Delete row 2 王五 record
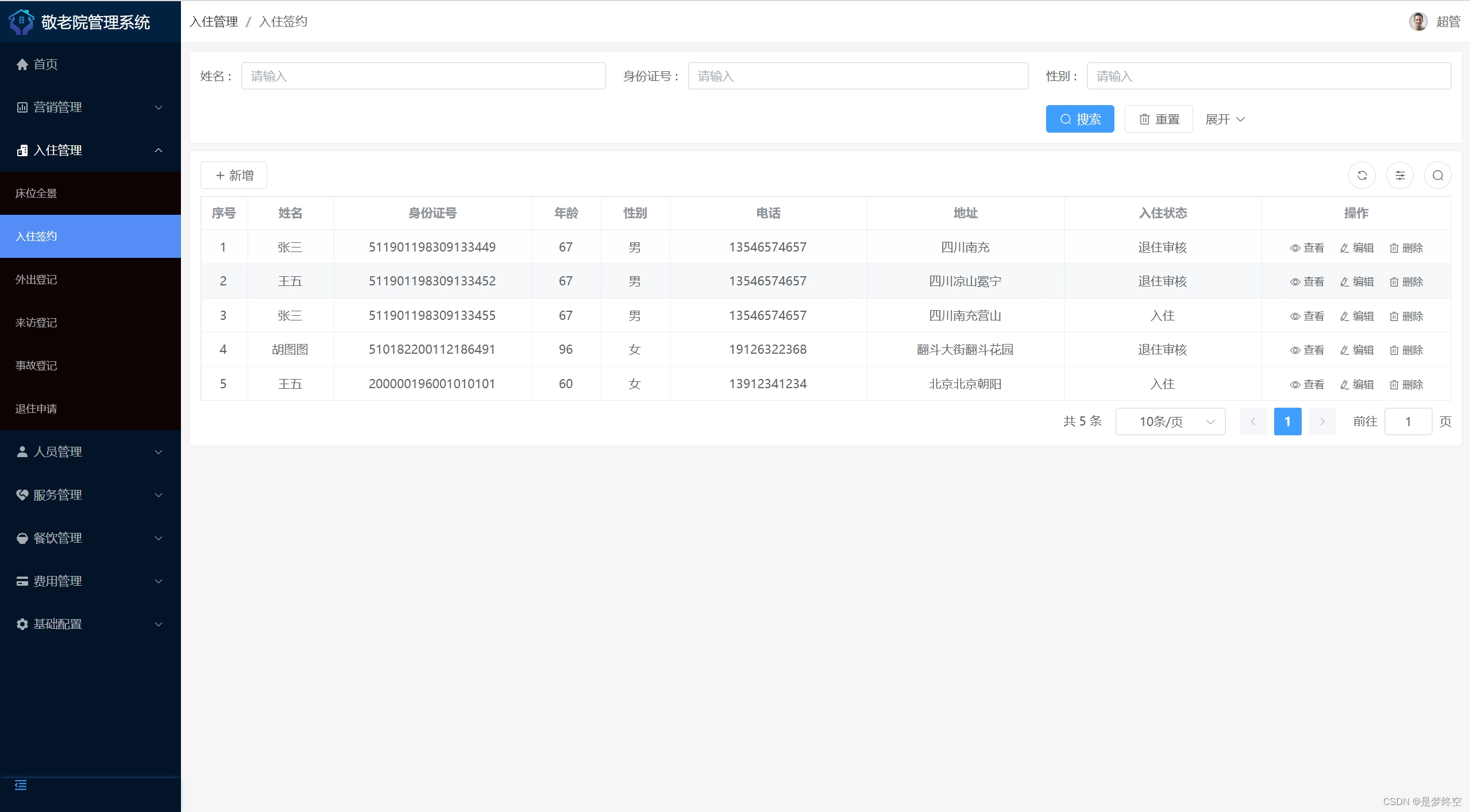Viewport: 1470px width, 812px height. coord(1406,282)
